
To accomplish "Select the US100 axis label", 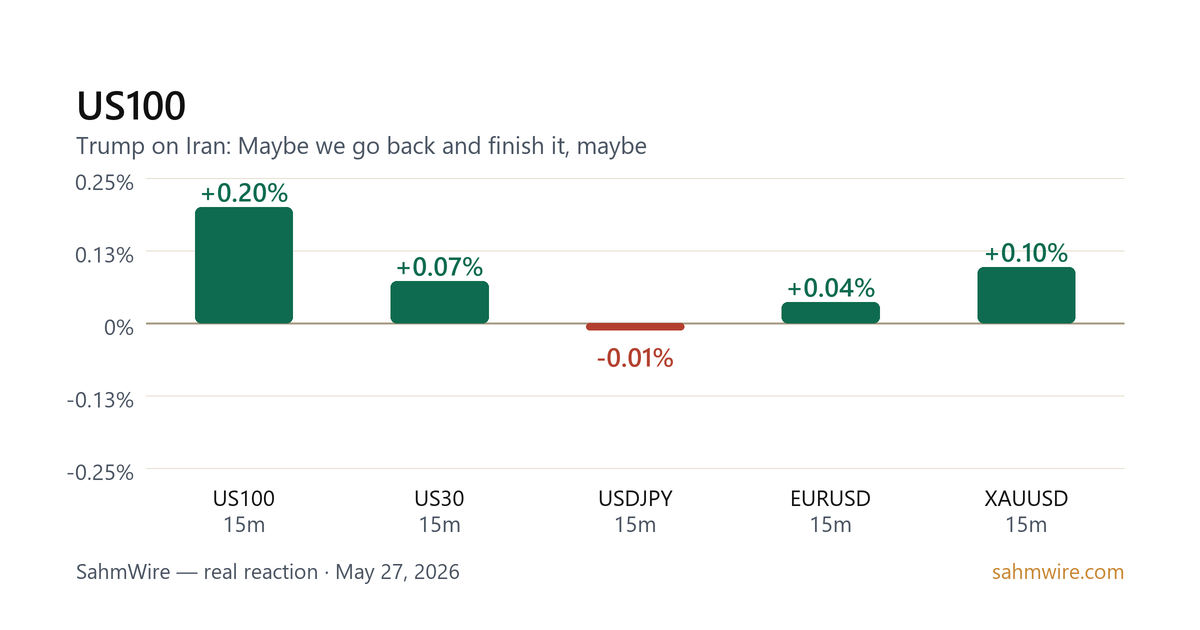I will point(244,498).
